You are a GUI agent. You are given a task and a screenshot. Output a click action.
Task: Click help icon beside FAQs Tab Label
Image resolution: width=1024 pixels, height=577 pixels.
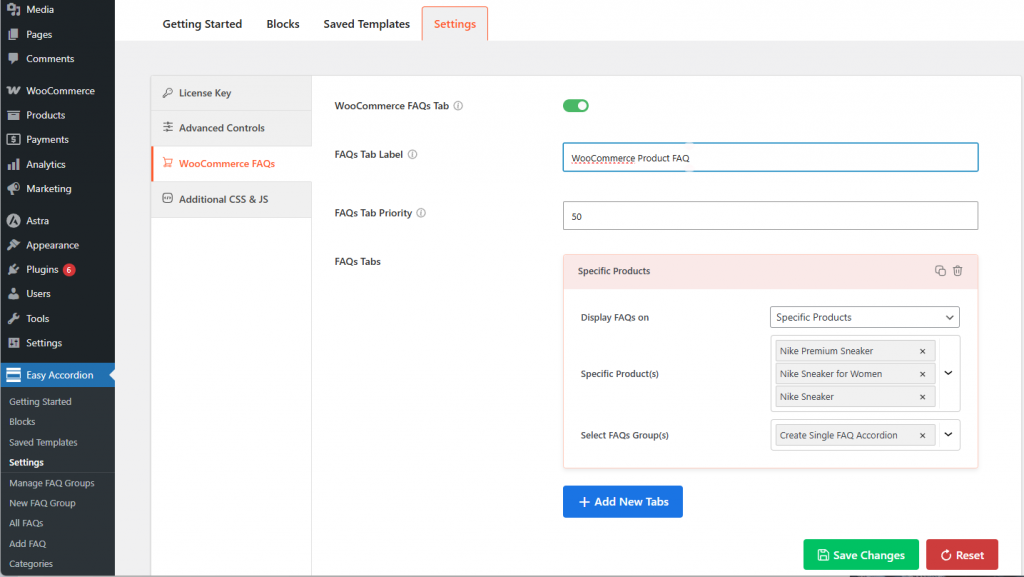coord(413,155)
